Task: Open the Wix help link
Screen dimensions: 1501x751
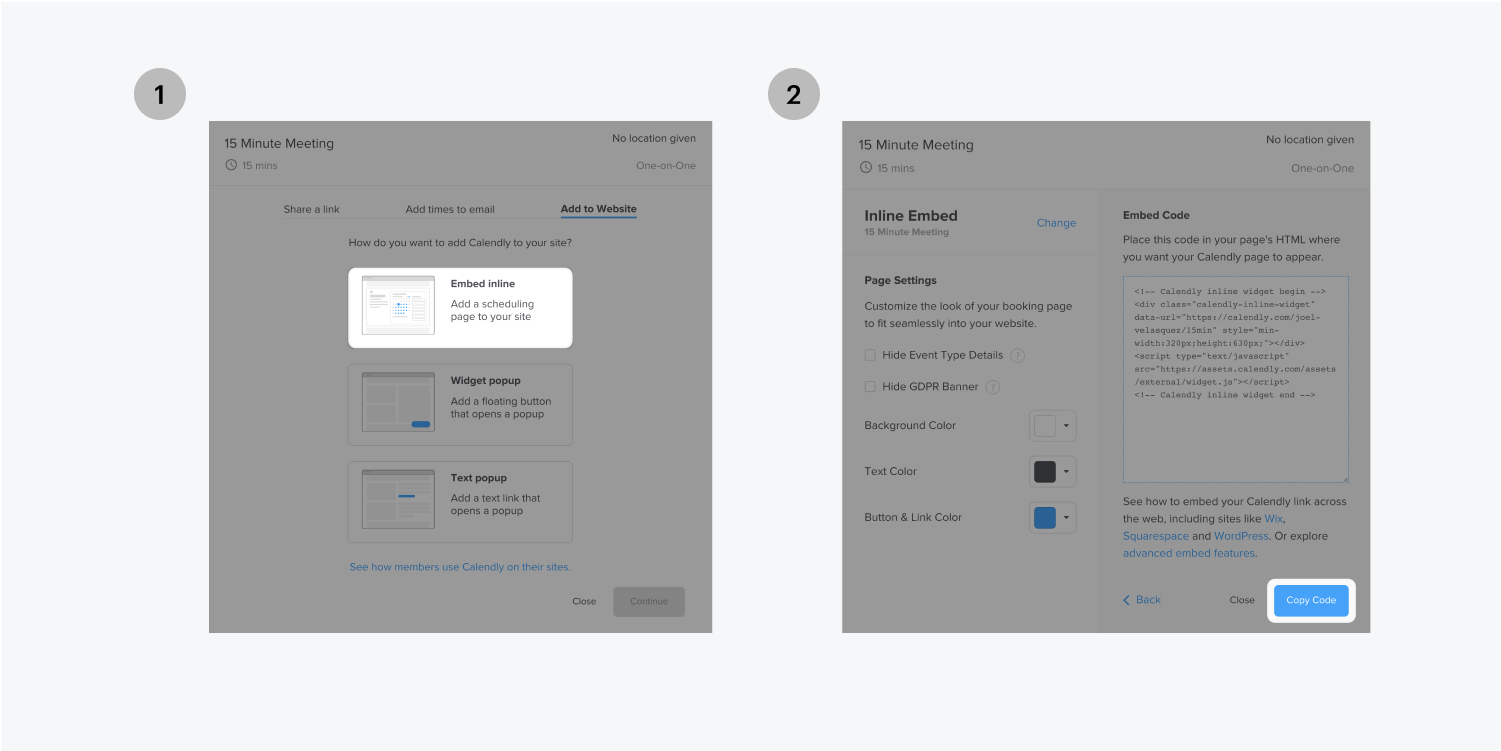Action: (x=1273, y=519)
